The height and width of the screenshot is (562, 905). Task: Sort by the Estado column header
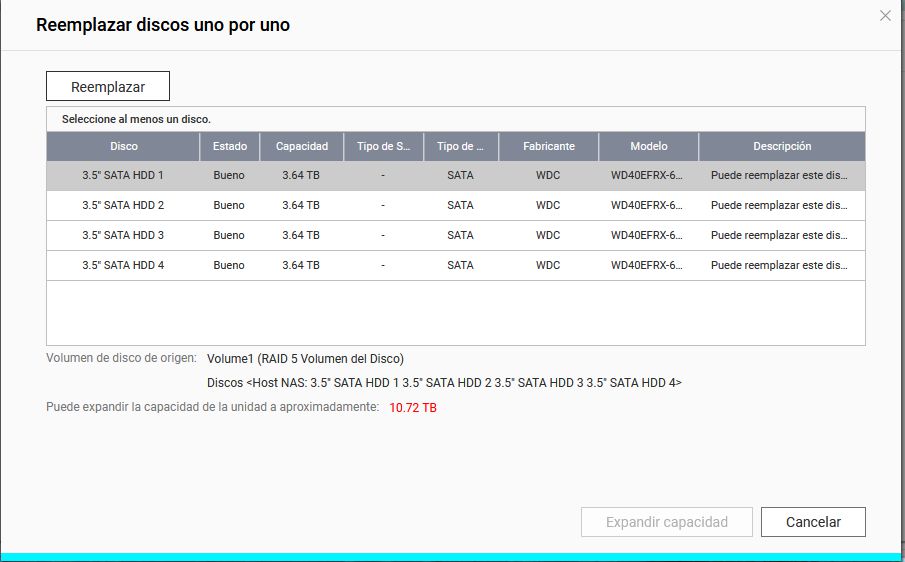click(x=230, y=146)
